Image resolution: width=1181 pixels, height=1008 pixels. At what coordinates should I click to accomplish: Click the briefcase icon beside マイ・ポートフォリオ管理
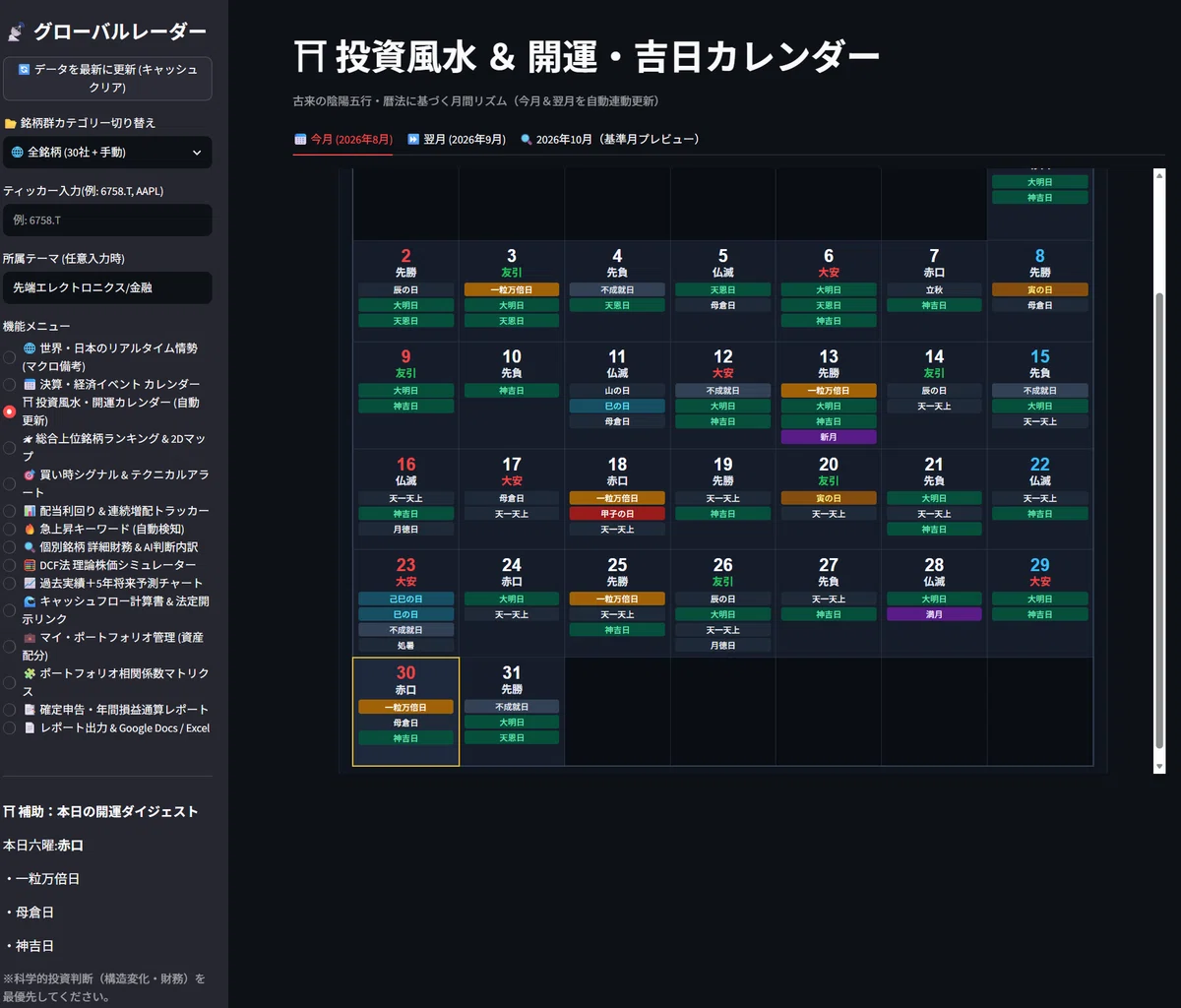(x=30, y=638)
